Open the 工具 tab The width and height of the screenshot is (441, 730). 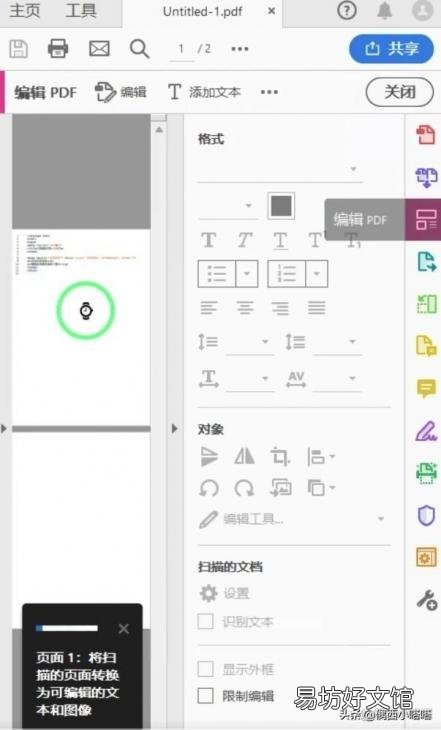tap(81, 11)
